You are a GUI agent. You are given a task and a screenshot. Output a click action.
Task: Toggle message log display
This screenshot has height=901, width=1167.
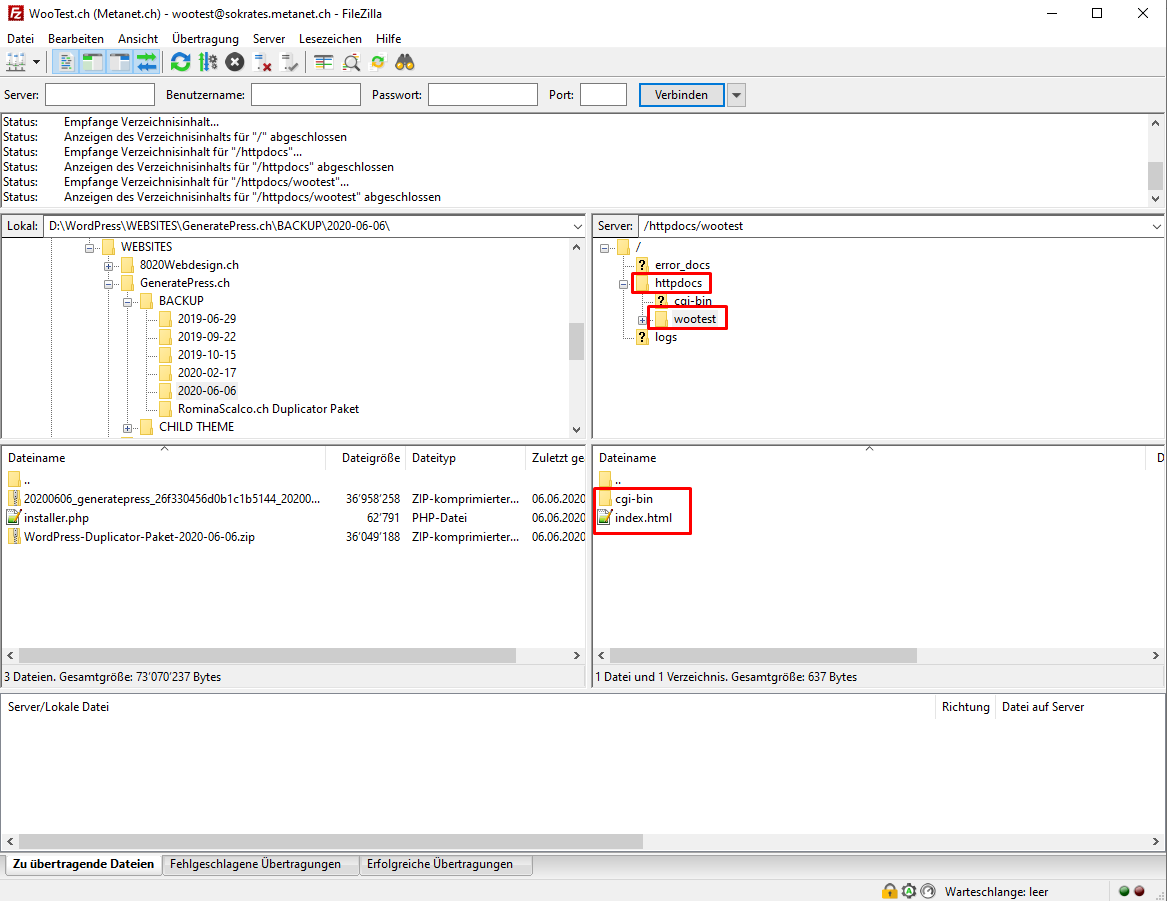(65, 62)
